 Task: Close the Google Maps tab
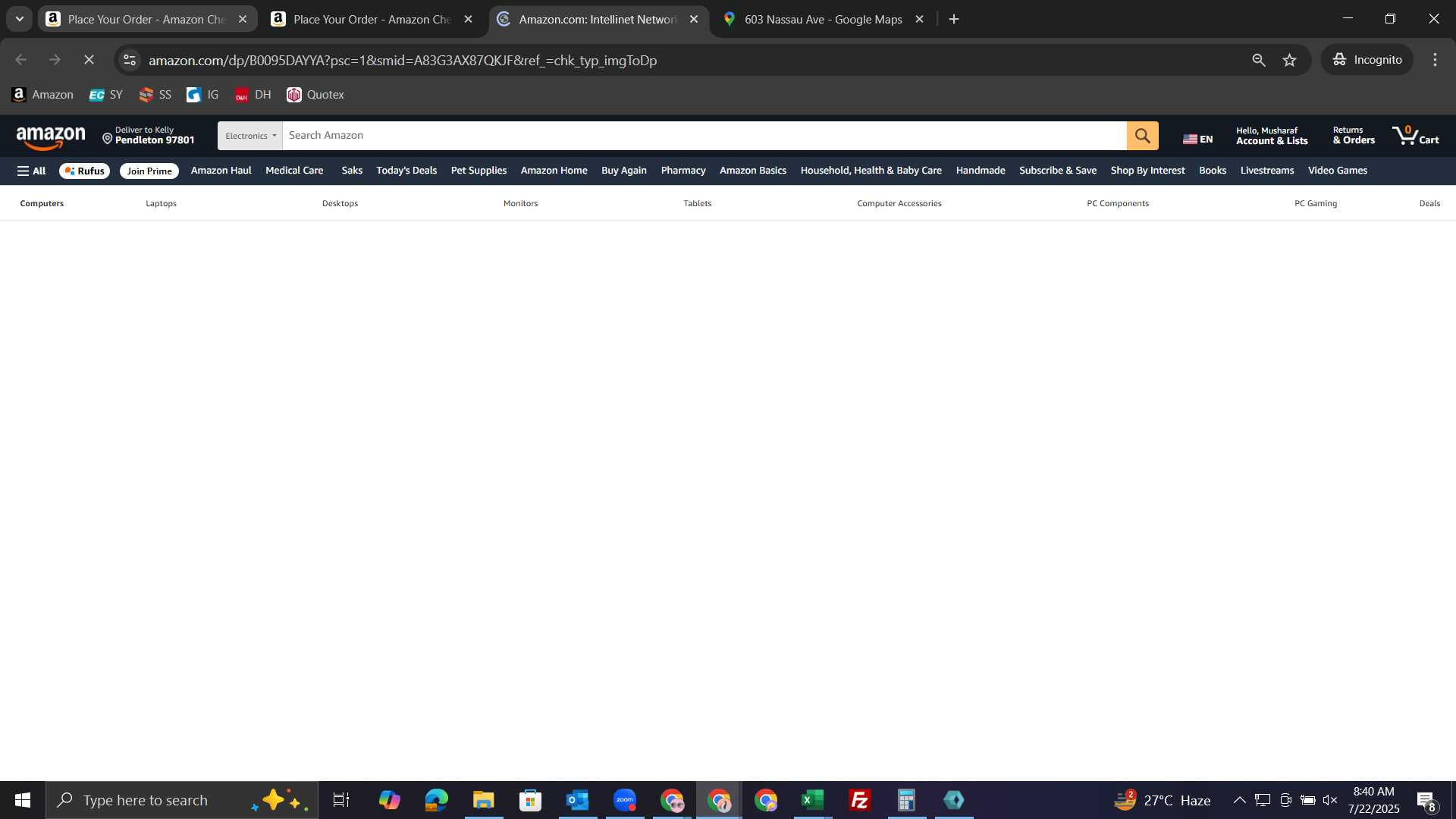tap(919, 20)
